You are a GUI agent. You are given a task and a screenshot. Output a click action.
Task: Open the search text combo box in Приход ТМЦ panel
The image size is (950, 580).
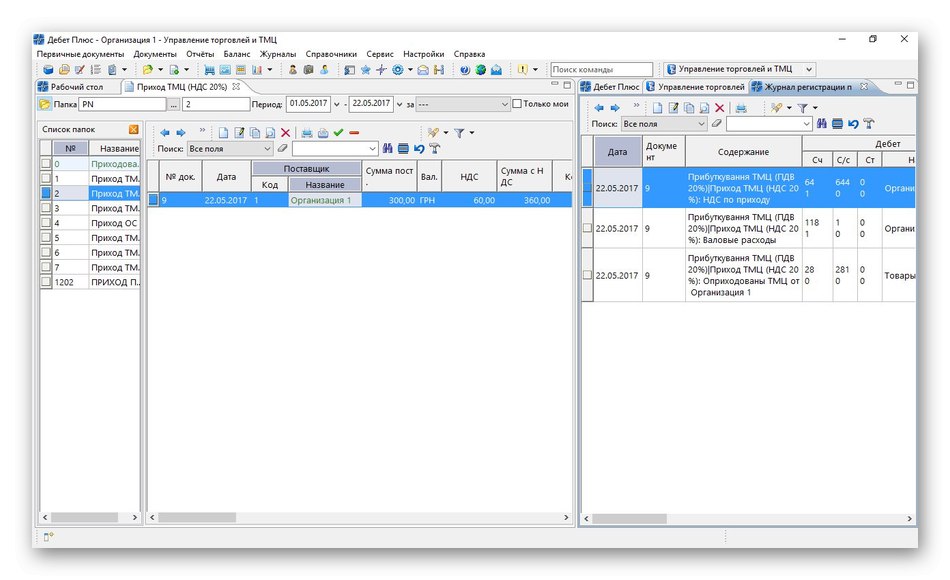click(x=335, y=148)
